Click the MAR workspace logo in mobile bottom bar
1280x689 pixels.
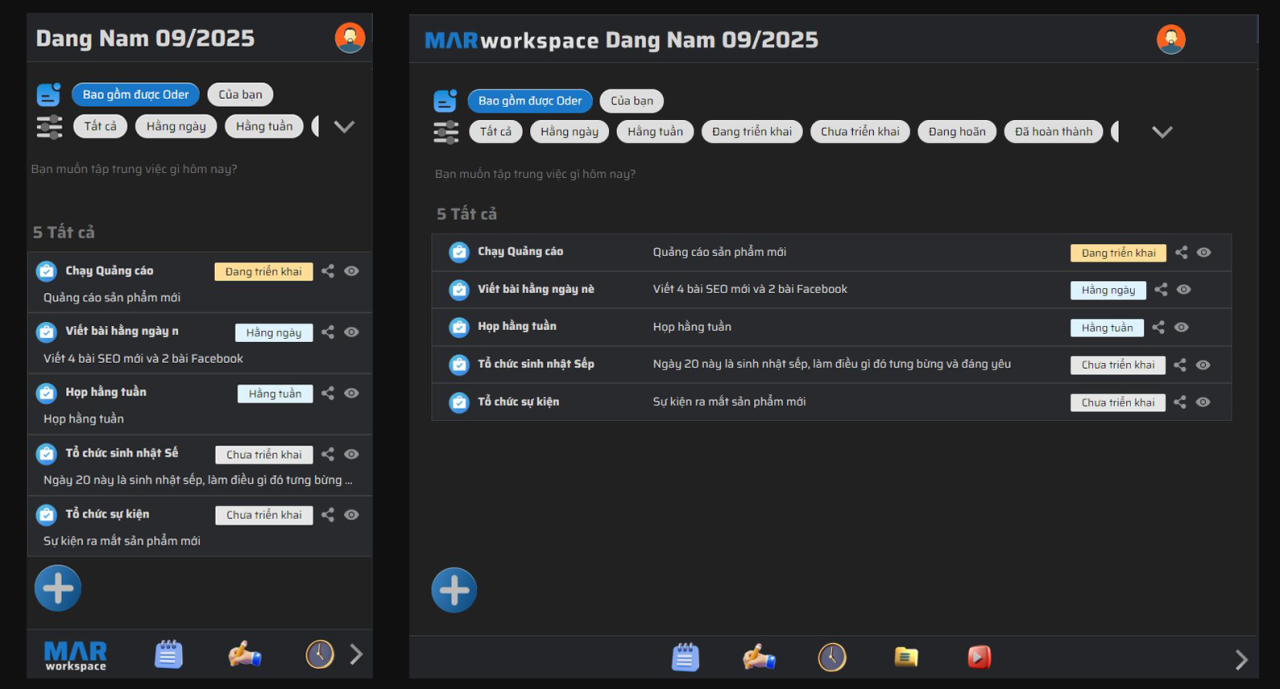click(76, 656)
